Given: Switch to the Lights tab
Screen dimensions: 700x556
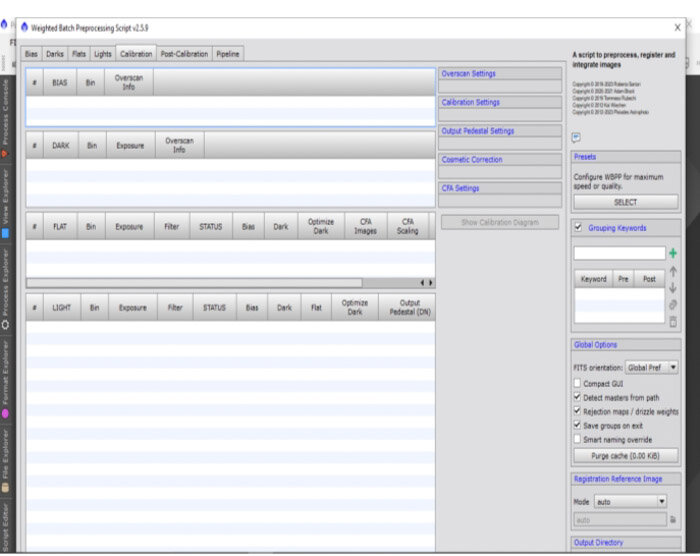Looking at the screenshot, I should [x=103, y=54].
